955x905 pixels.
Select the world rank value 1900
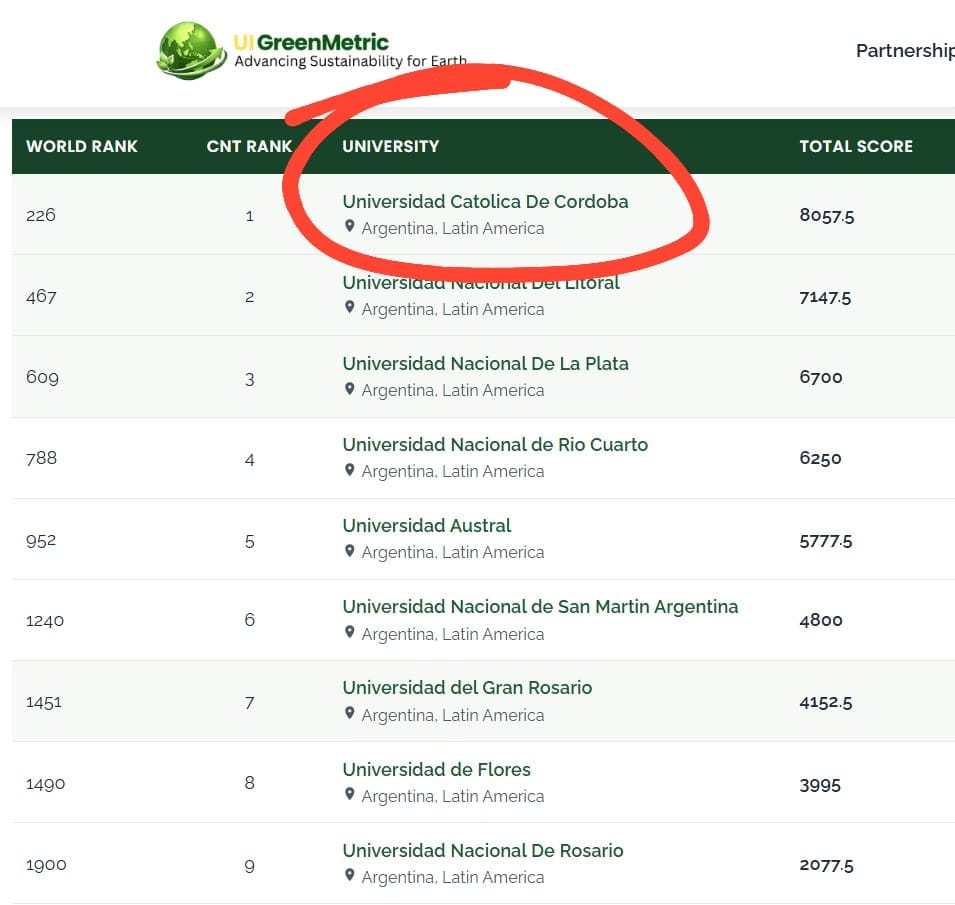pos(46,865)
